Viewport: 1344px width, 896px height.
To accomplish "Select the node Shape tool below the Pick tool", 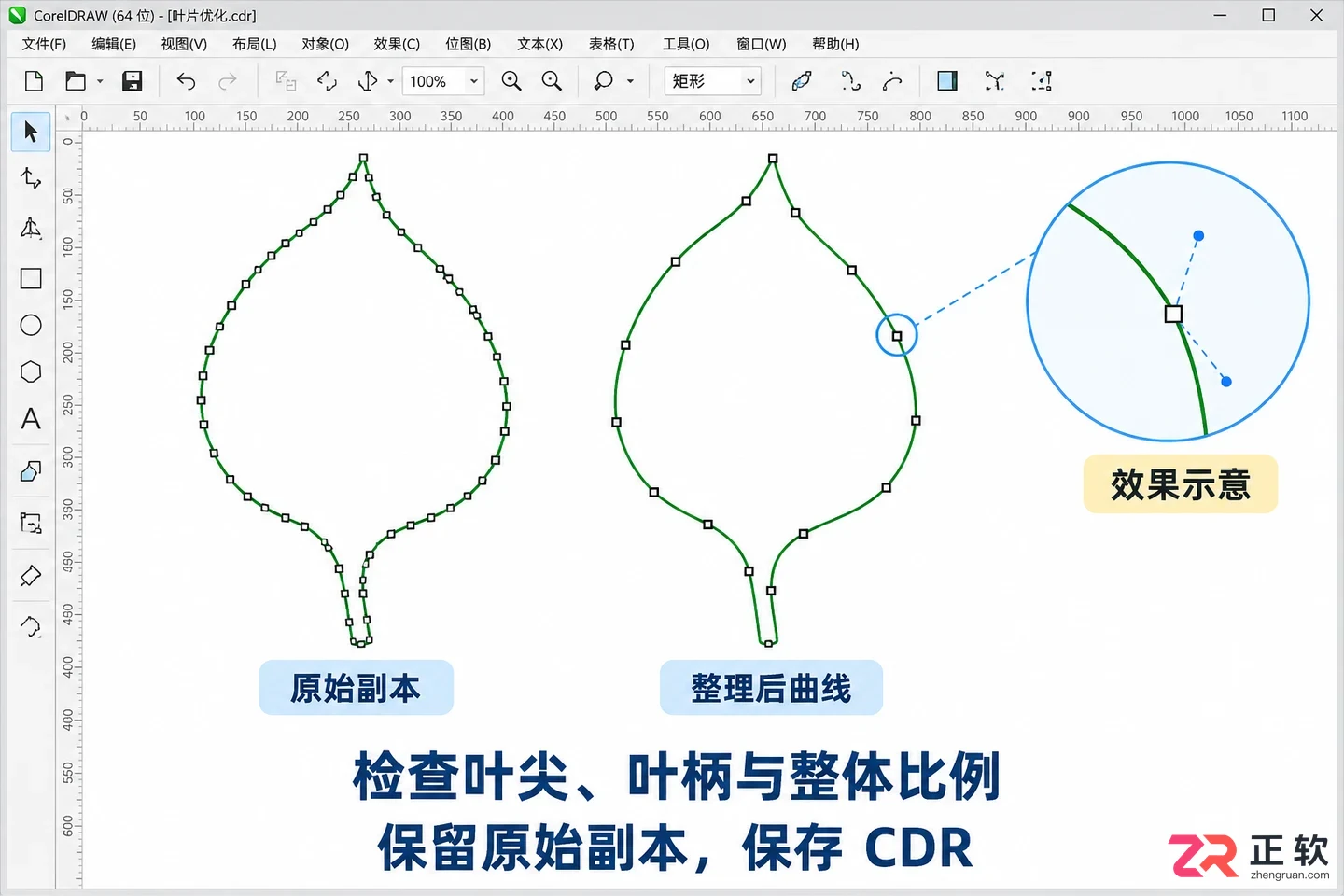I will 31,178.
